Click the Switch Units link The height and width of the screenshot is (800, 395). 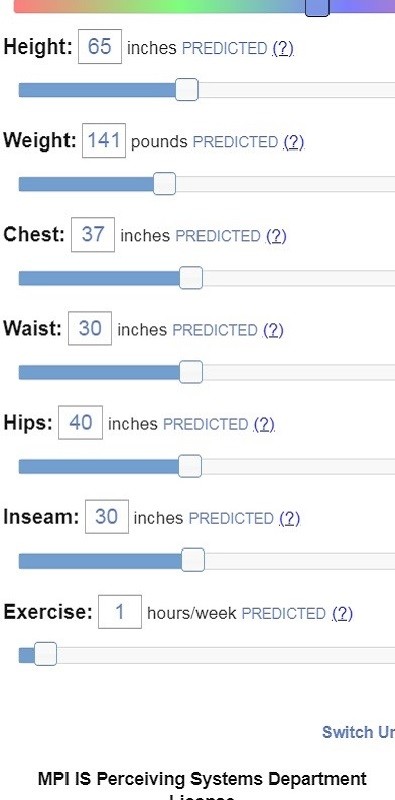click(x=358, y=732)
